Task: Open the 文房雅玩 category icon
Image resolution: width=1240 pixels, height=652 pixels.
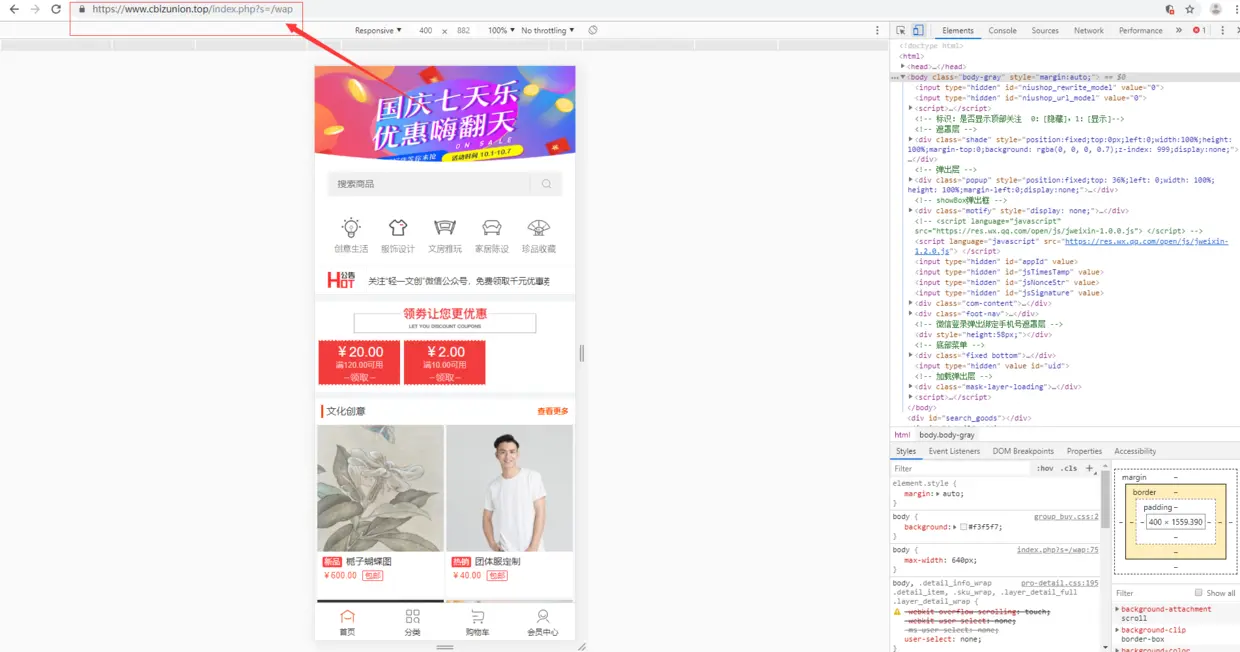Action: tap(445, 236)
